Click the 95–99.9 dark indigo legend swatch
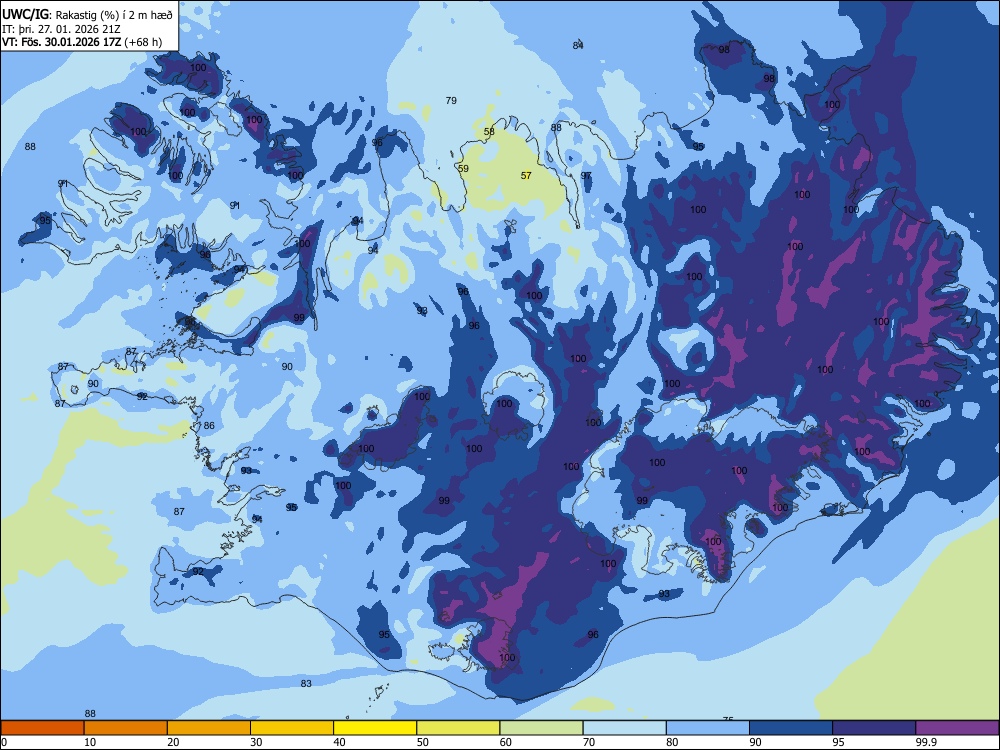Viewport: 1000px width, 750px height. [874, 728]
